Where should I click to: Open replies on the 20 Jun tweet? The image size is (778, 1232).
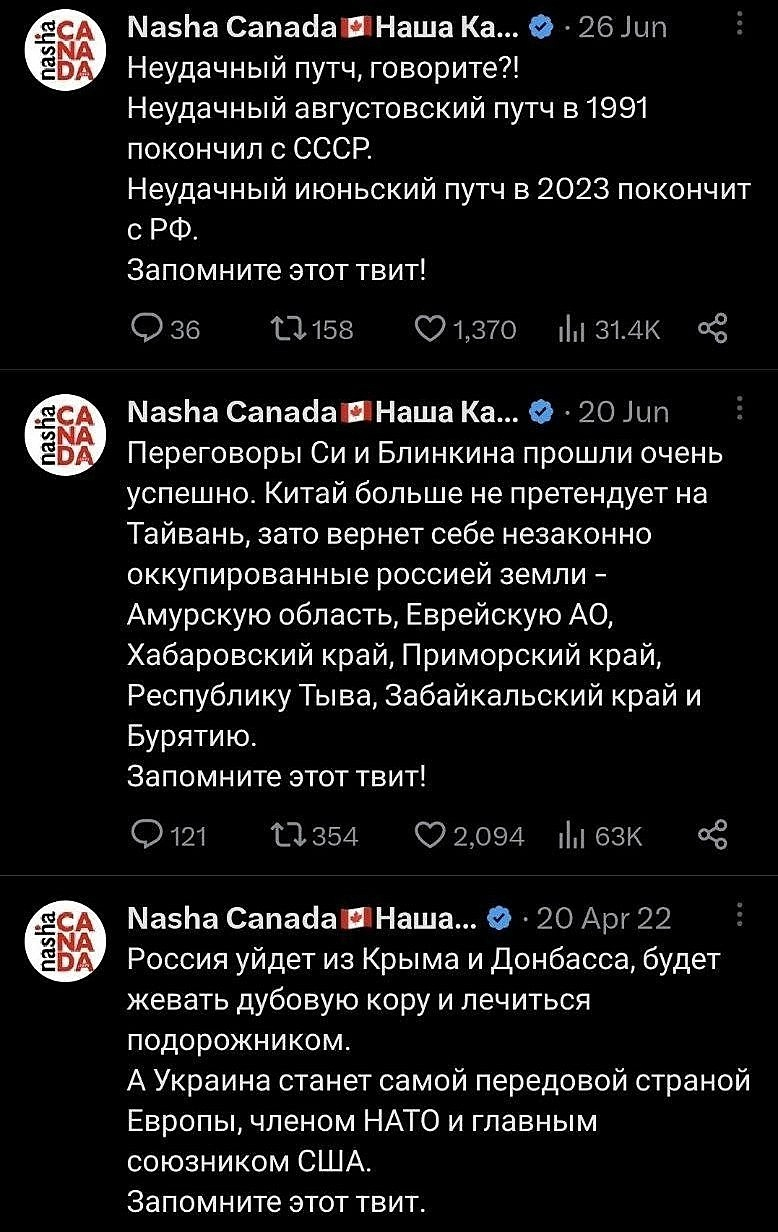click(x=148, y=835)
